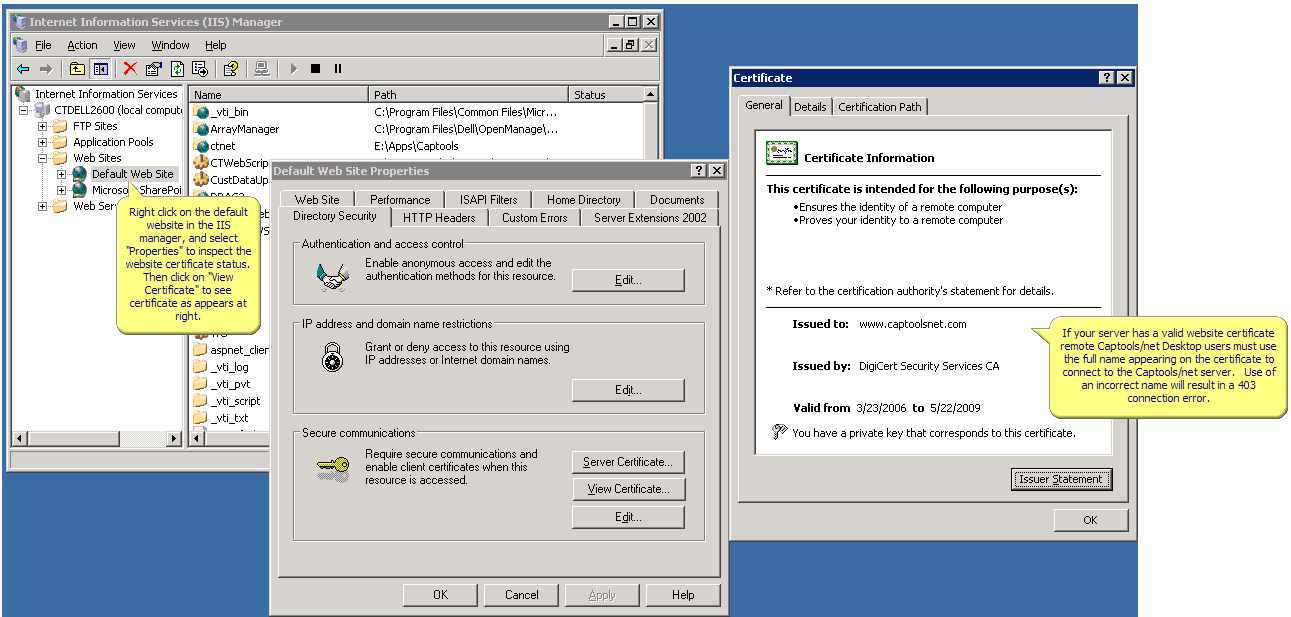This screenshot has height=617, width=1291.
Task: Toggle the Show/Hide console tree icon
Action: click(x=99, y=69)
